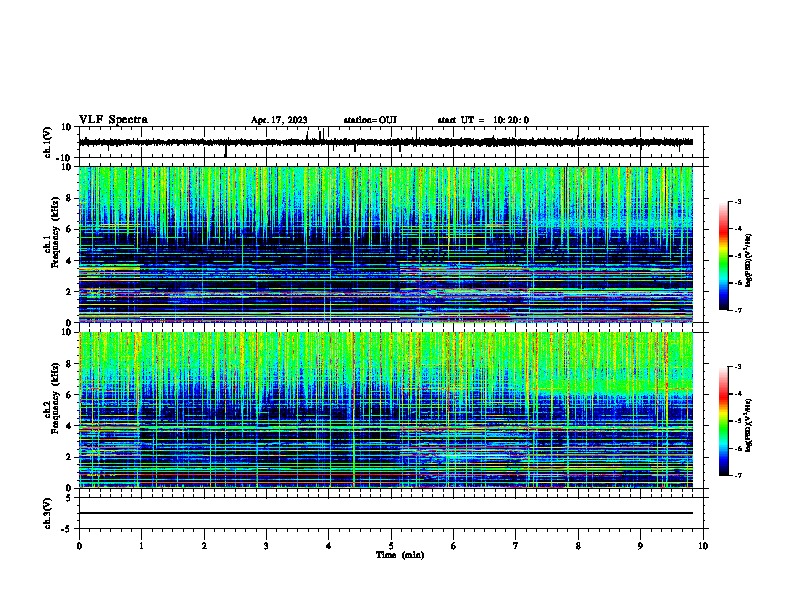
Task: Click the time axis tick label "10"
Action: pos(703,546)
